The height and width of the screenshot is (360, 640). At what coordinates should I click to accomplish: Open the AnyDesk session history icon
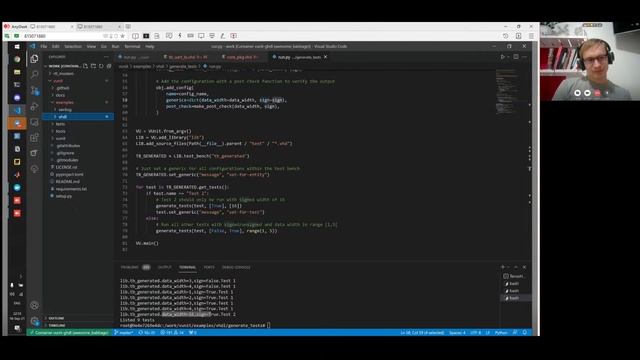click(505, 36)
